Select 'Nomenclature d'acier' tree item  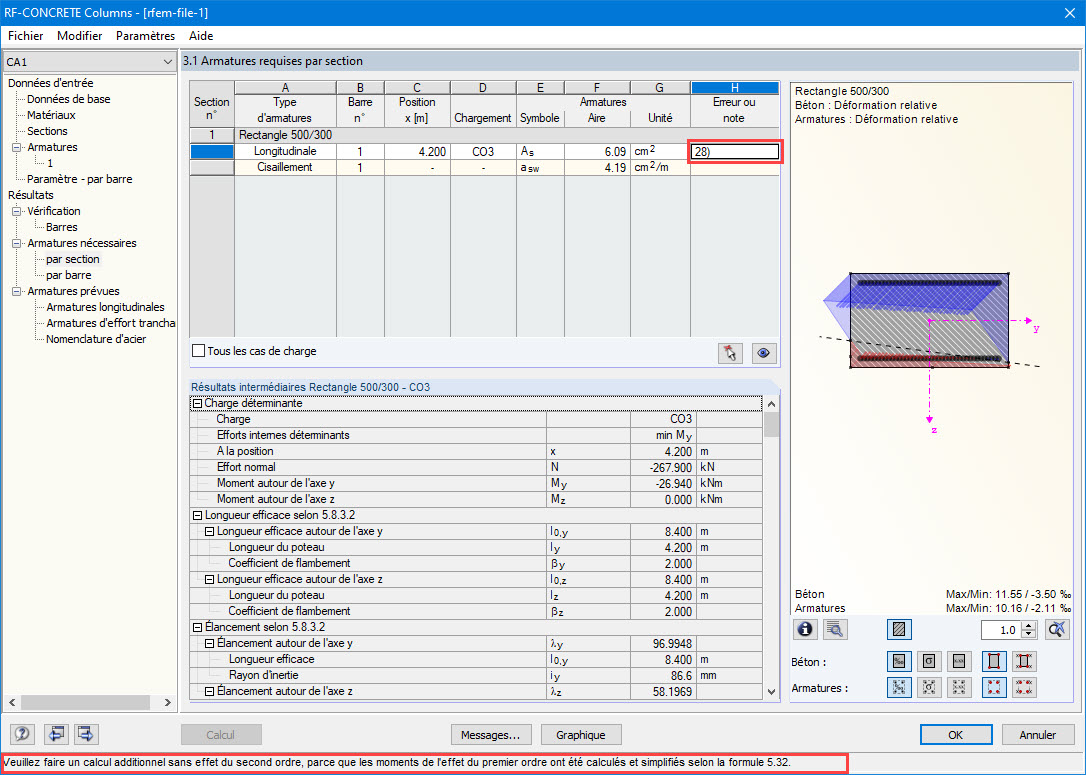click(96, 339)
